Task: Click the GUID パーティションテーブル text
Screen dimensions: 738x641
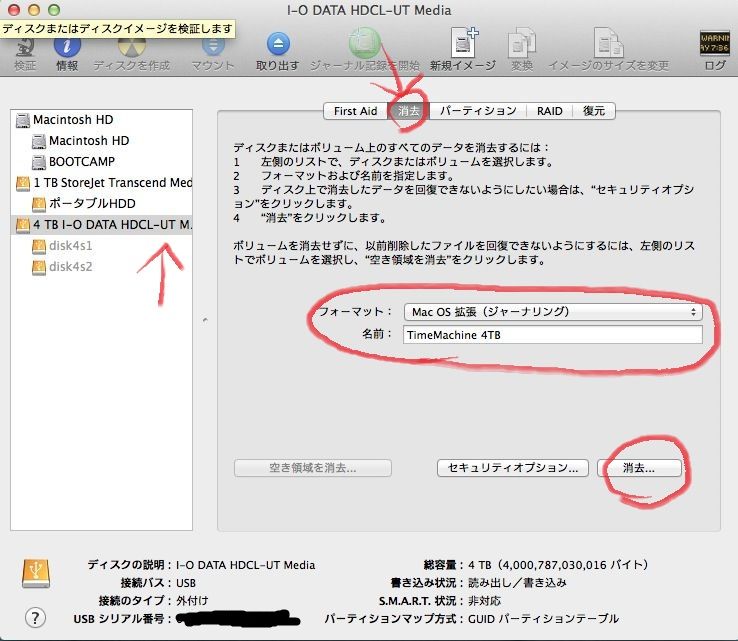Action: point(543,618)
